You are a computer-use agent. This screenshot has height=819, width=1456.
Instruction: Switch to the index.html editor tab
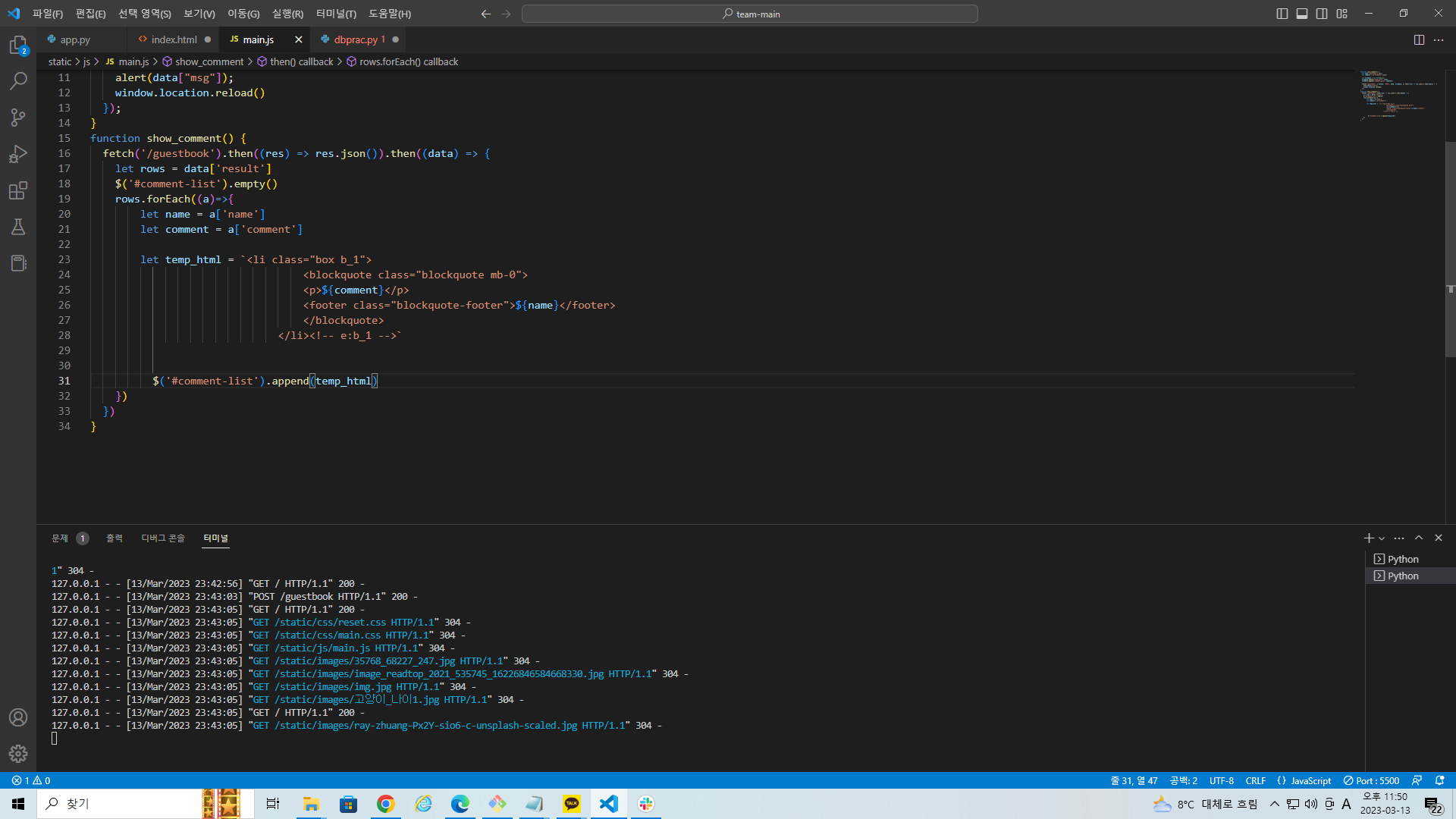click(174, 39)
